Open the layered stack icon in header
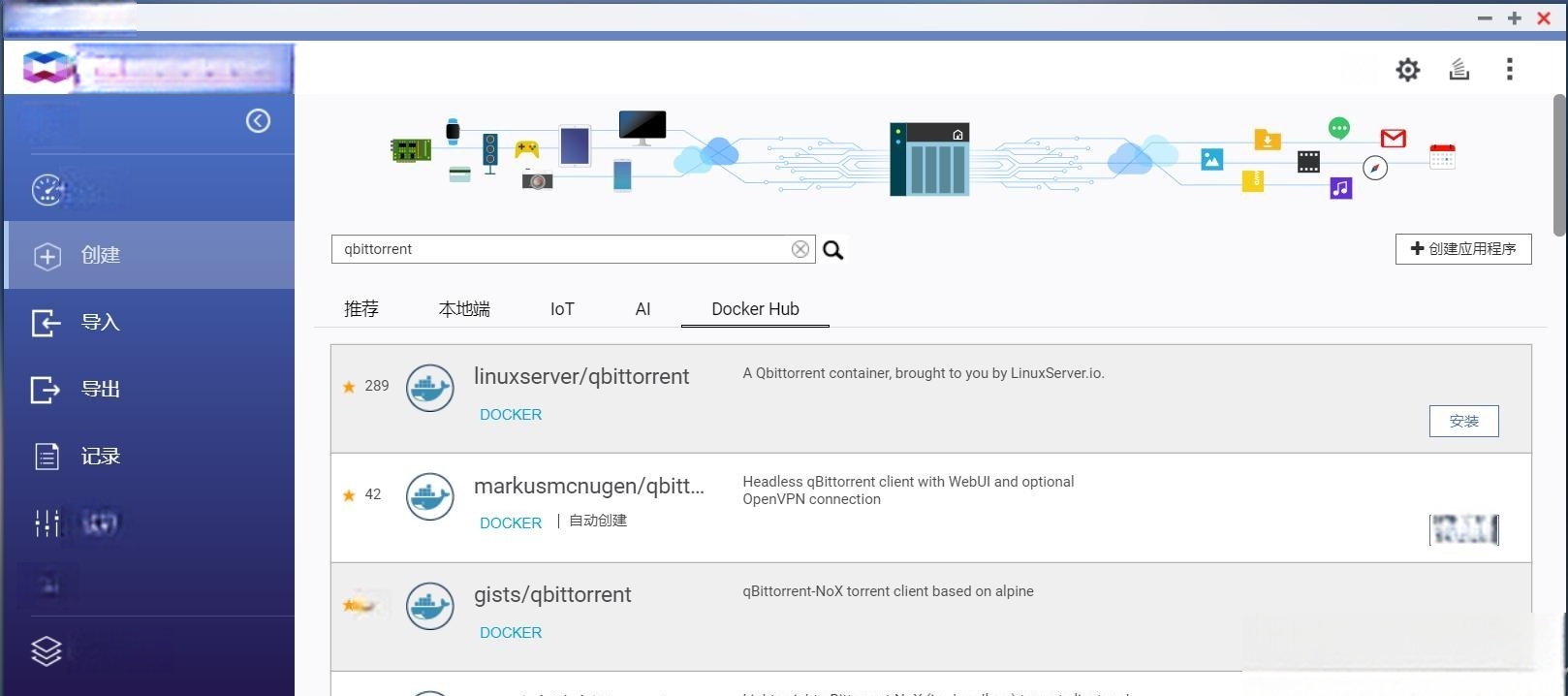The width and height of the screenshot is (1568, 696). pyautogui.click(x=1458, y=69)
